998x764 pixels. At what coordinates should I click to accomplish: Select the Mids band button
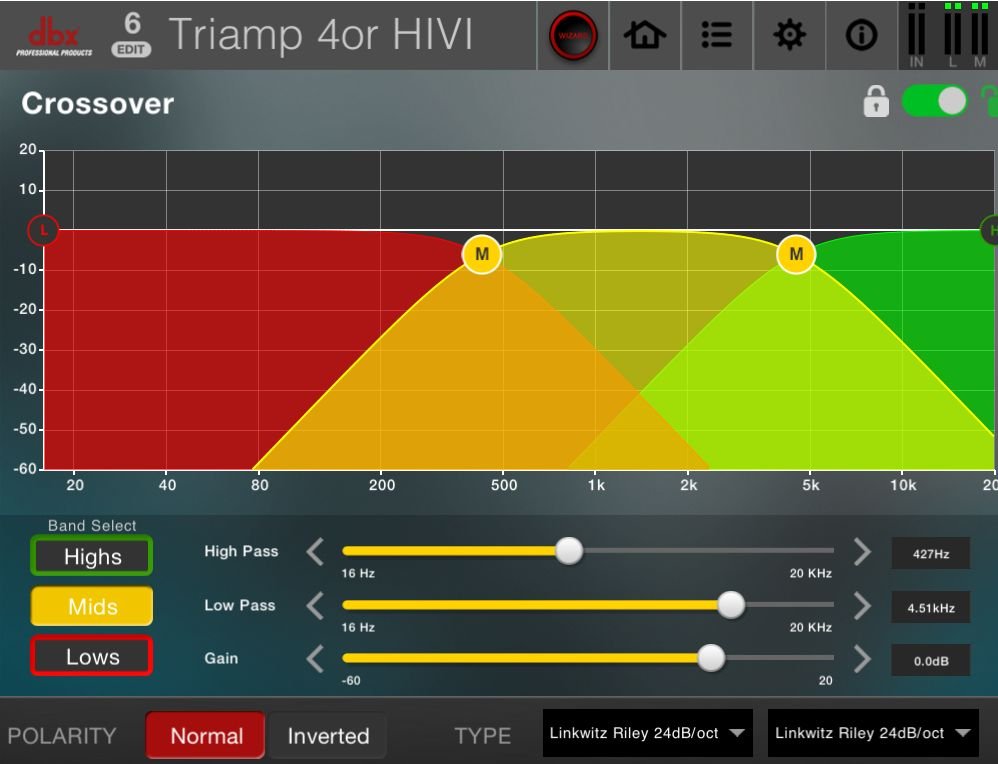coord(92,607)
